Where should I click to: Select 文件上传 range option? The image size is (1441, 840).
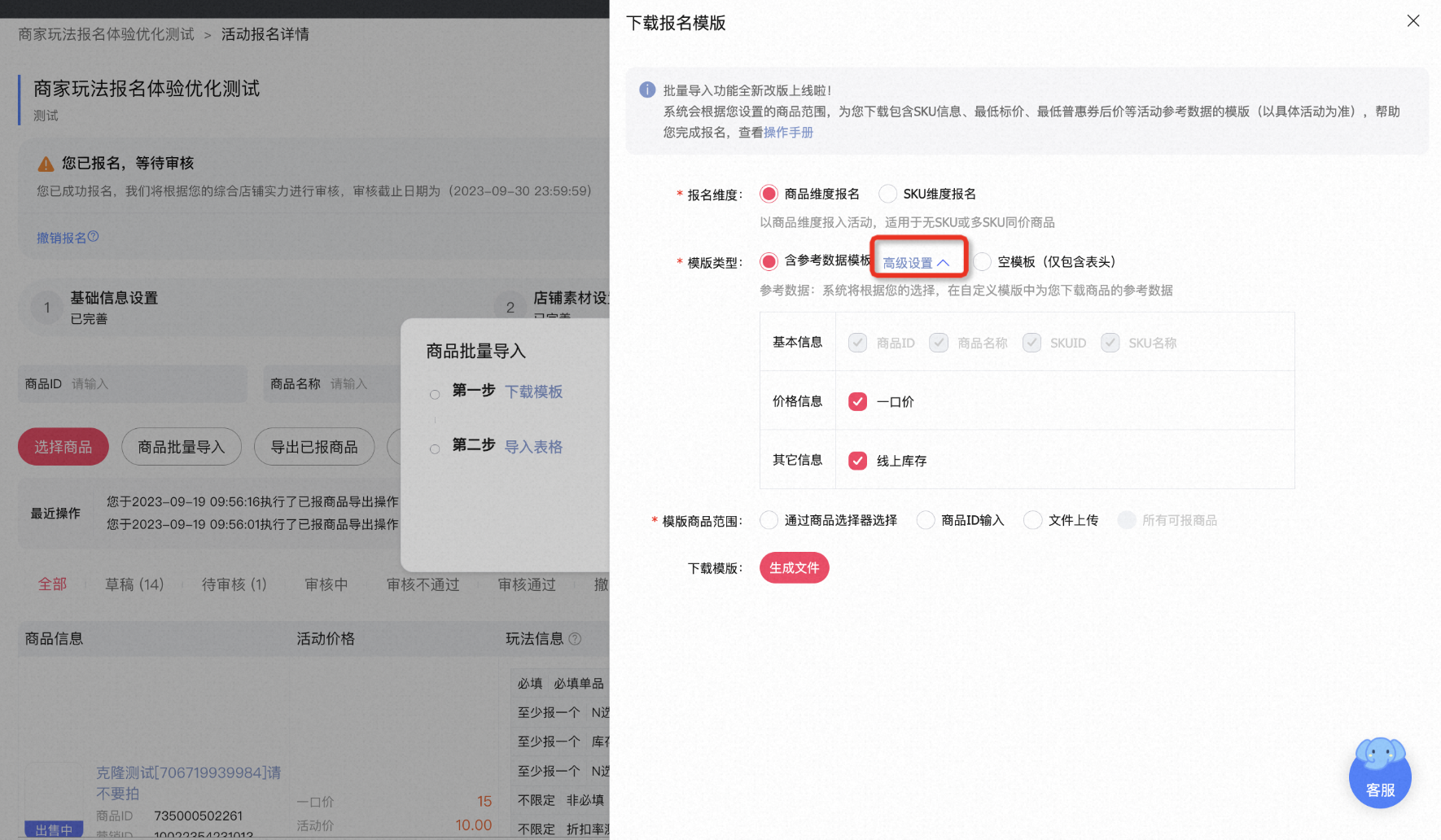[x=1032, y=520]
